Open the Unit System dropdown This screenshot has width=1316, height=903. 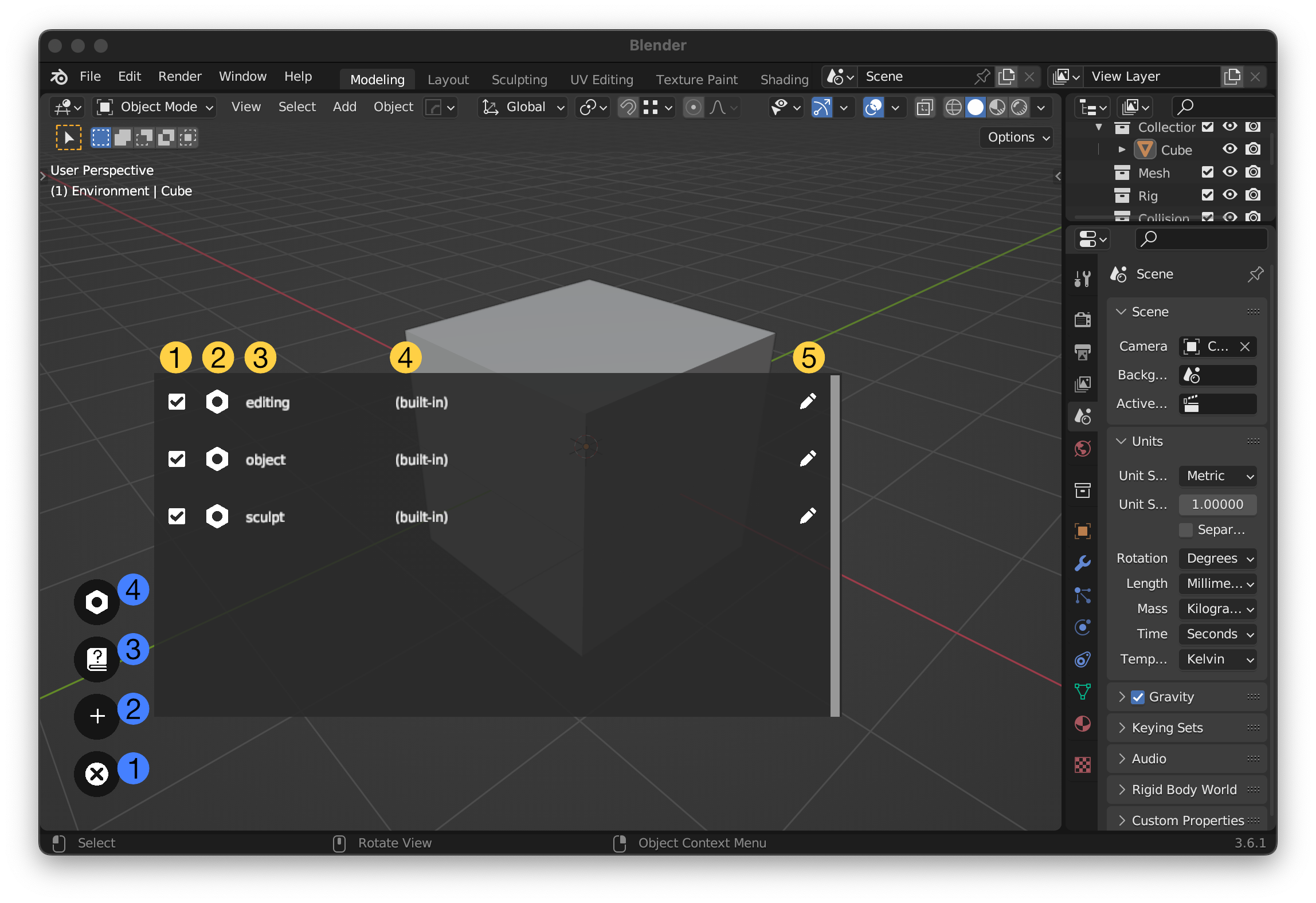(x=1217, y=475)
